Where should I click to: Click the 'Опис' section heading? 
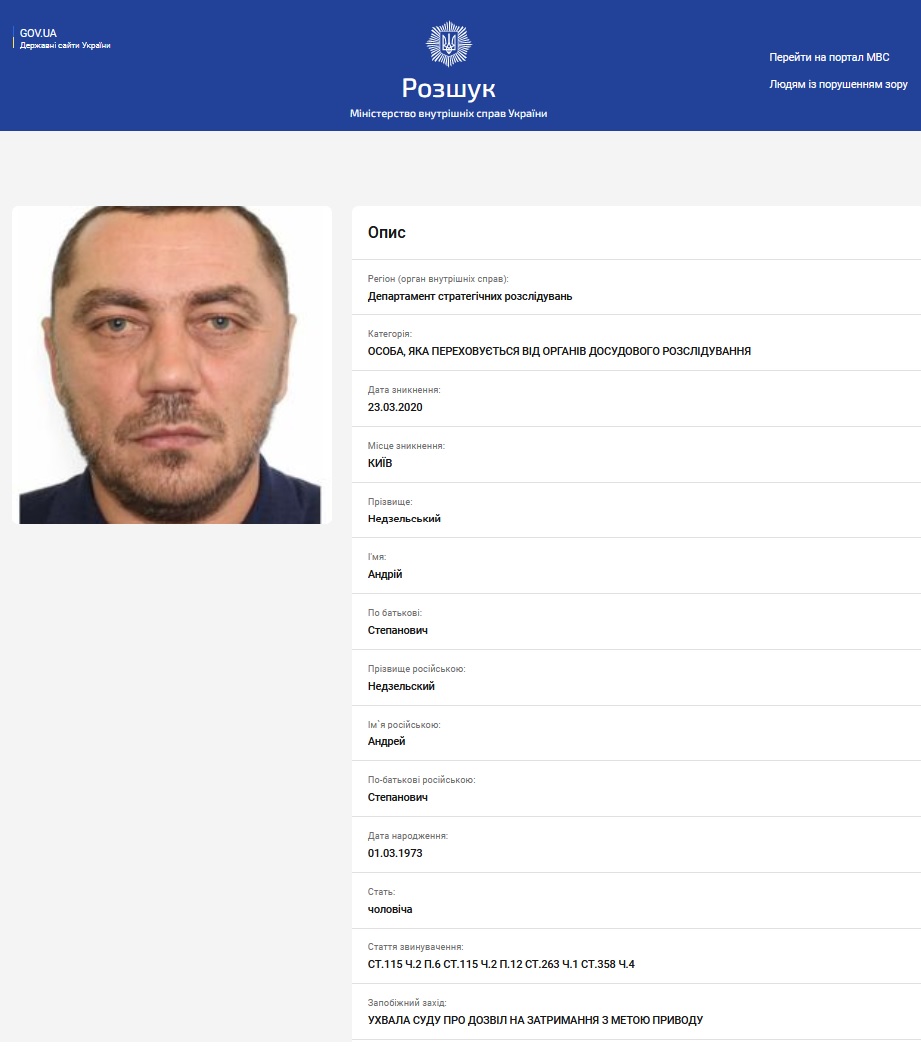pyautogui.click(x=387, y=233)
